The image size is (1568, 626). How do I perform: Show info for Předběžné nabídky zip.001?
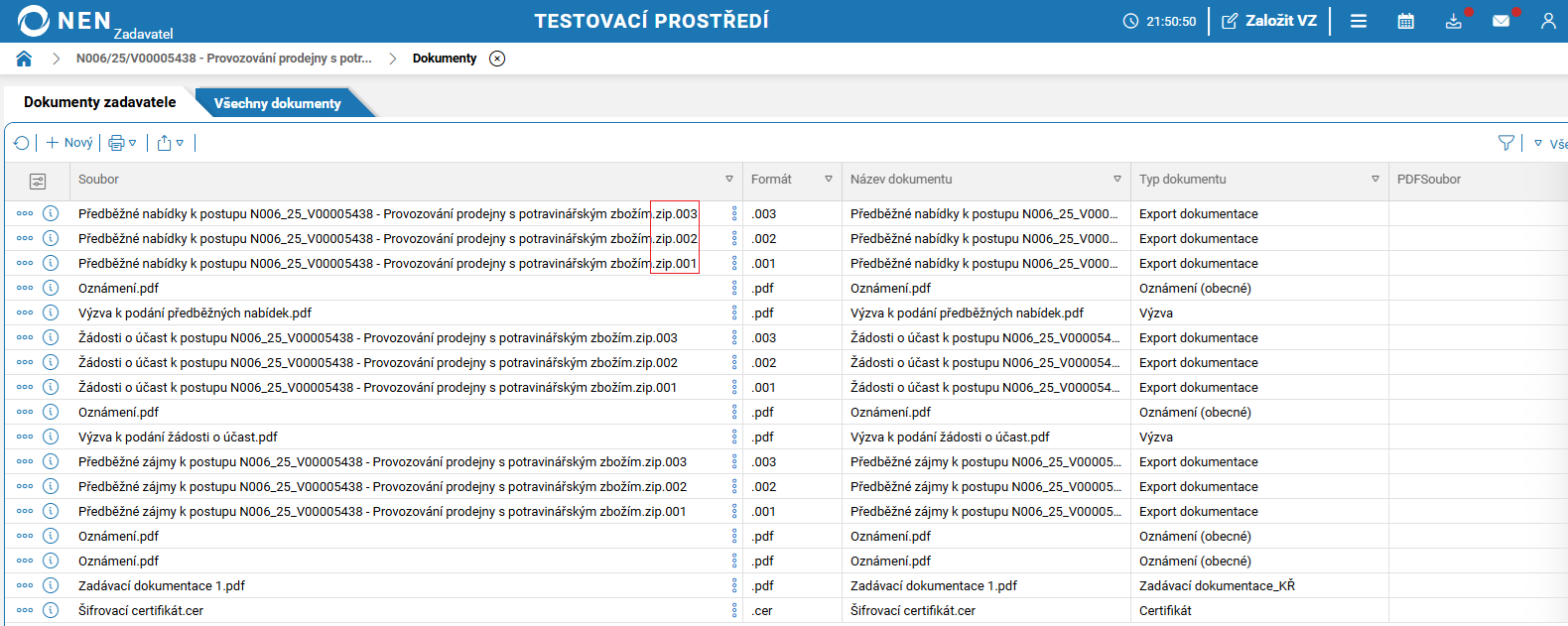pos(51,263)
